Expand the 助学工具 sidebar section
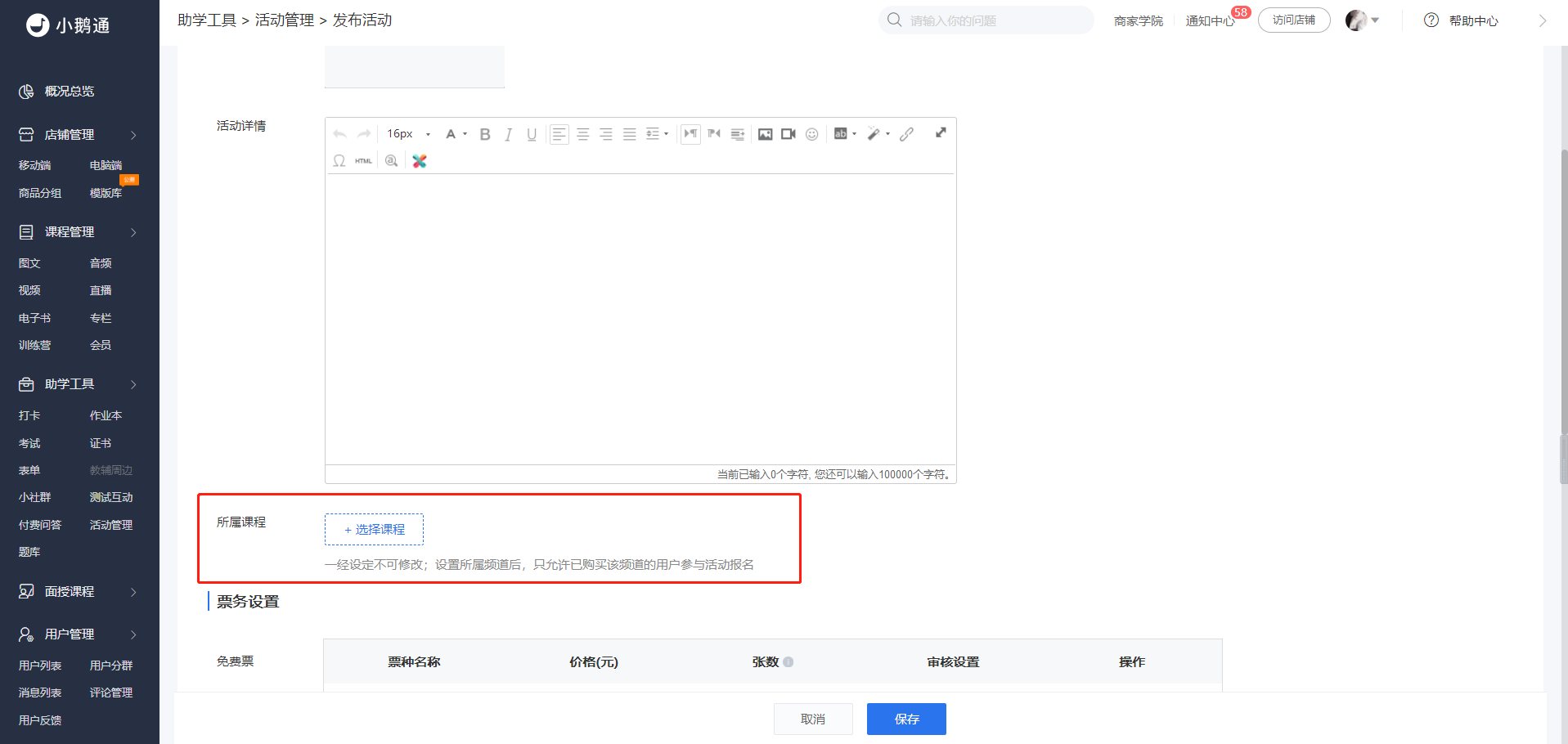1568x744 pixels. point(134,385)
